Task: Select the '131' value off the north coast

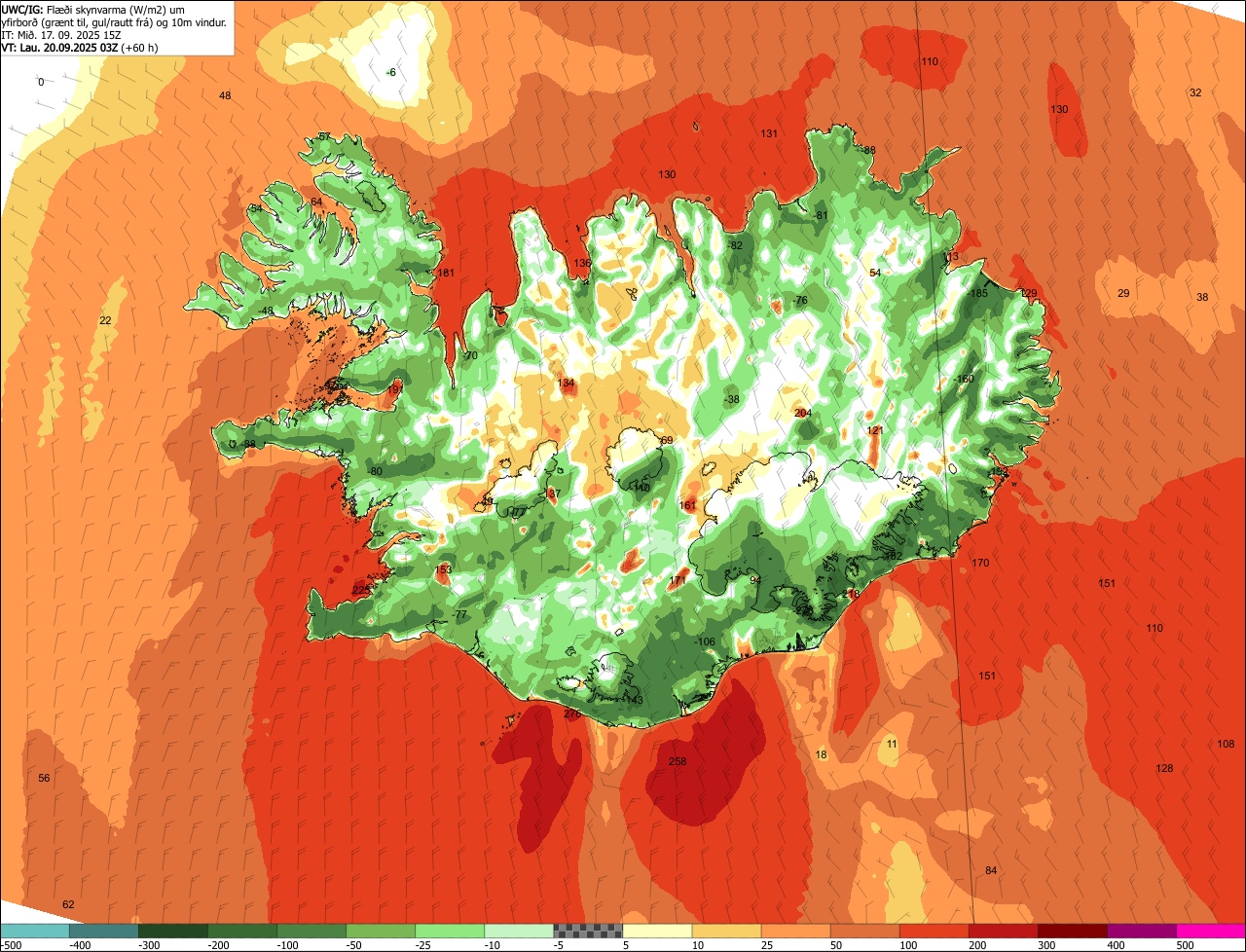Action: click(769, 133)
